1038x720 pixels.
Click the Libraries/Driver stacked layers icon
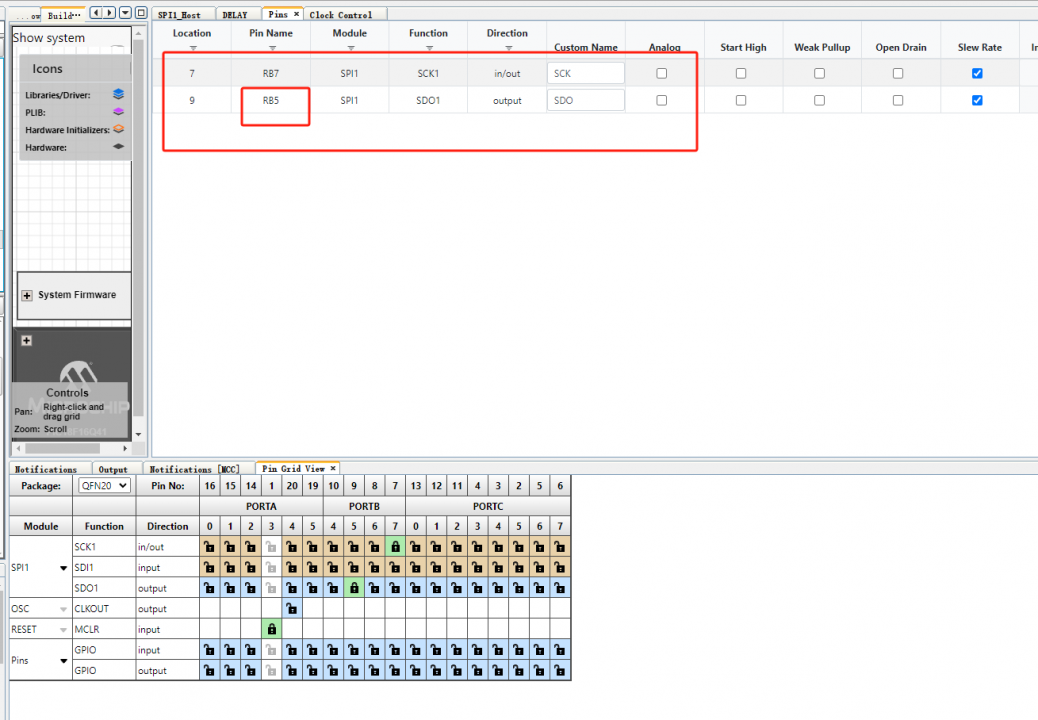tap(118, 94)
